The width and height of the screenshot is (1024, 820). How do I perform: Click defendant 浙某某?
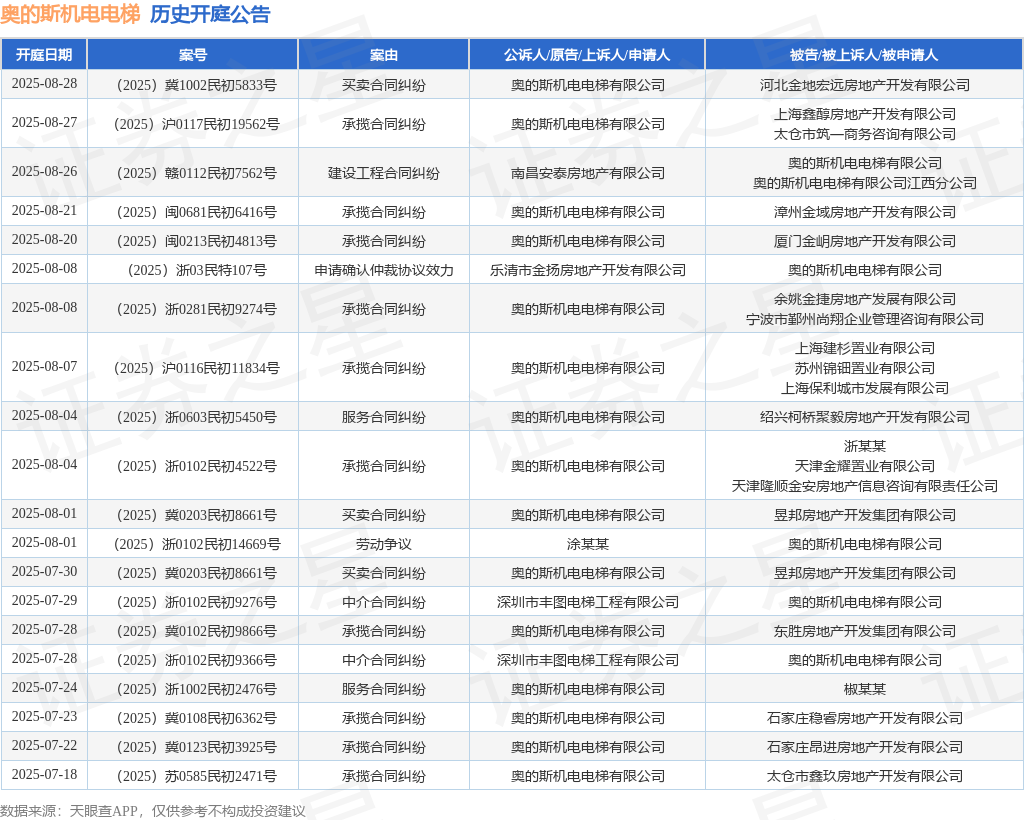click(x=864, y=446)
